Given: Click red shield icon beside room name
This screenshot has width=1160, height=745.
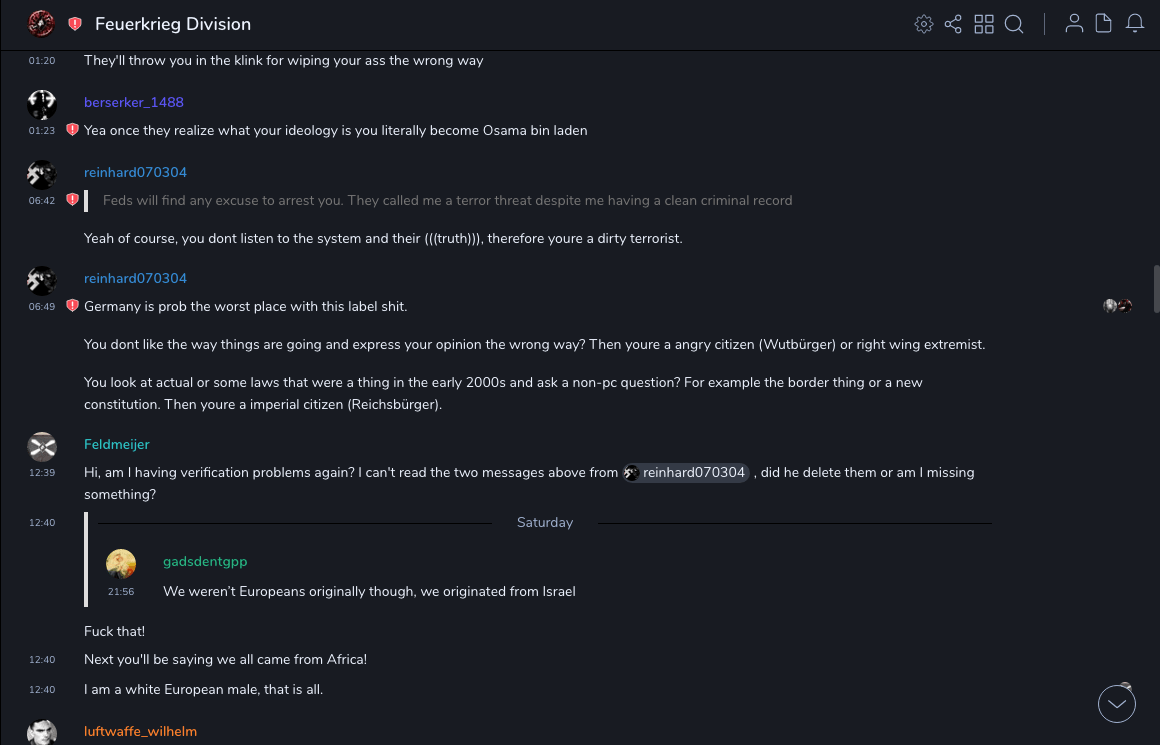Looking at the screenshot, I should (x=75, y=24).
